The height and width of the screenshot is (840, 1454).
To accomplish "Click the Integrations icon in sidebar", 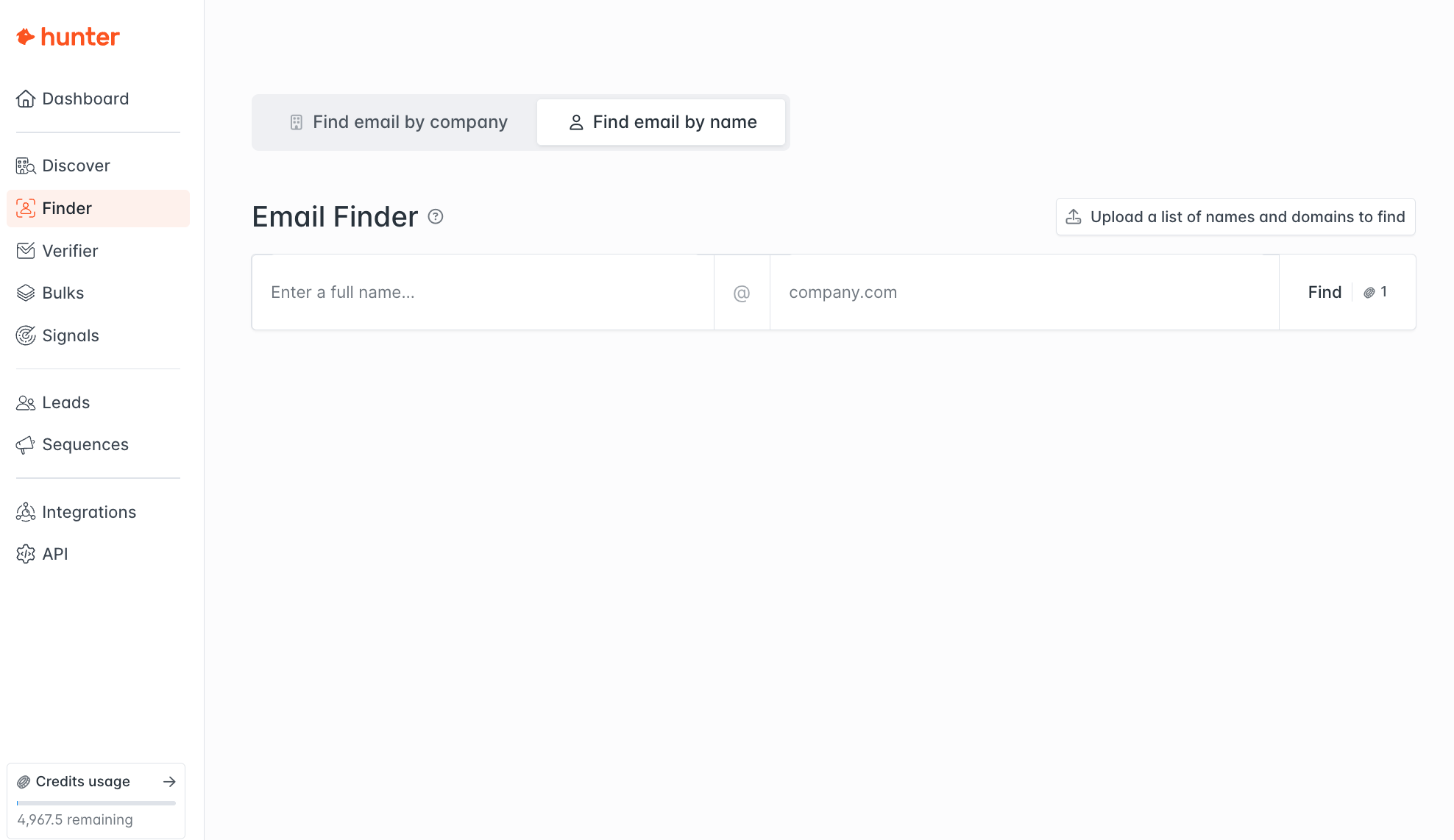I will (26, 512).
